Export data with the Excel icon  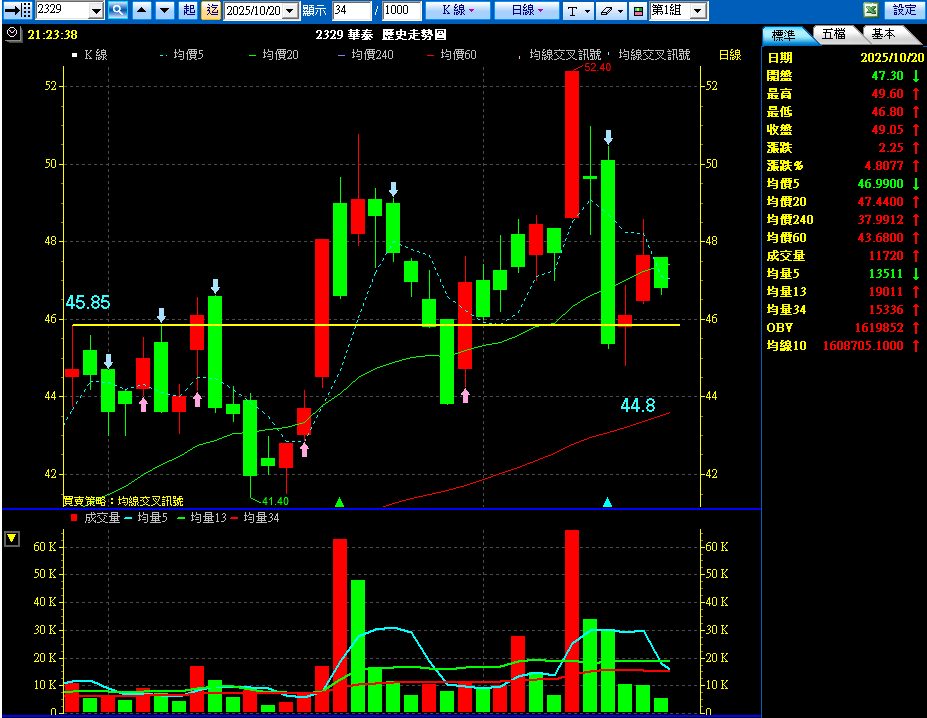(870, 10)
